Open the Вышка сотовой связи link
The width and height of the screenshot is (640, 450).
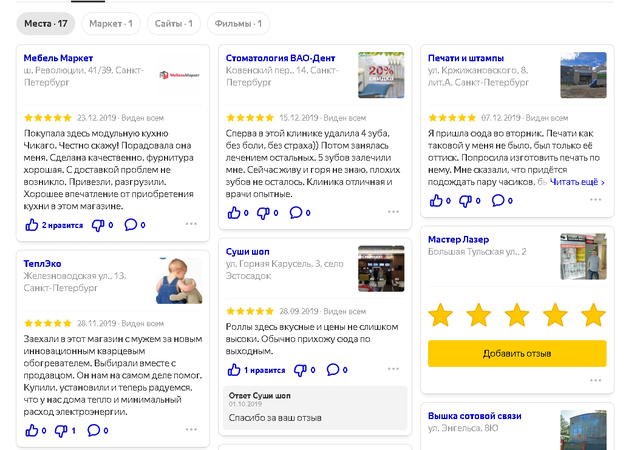(x=475, y=416)
